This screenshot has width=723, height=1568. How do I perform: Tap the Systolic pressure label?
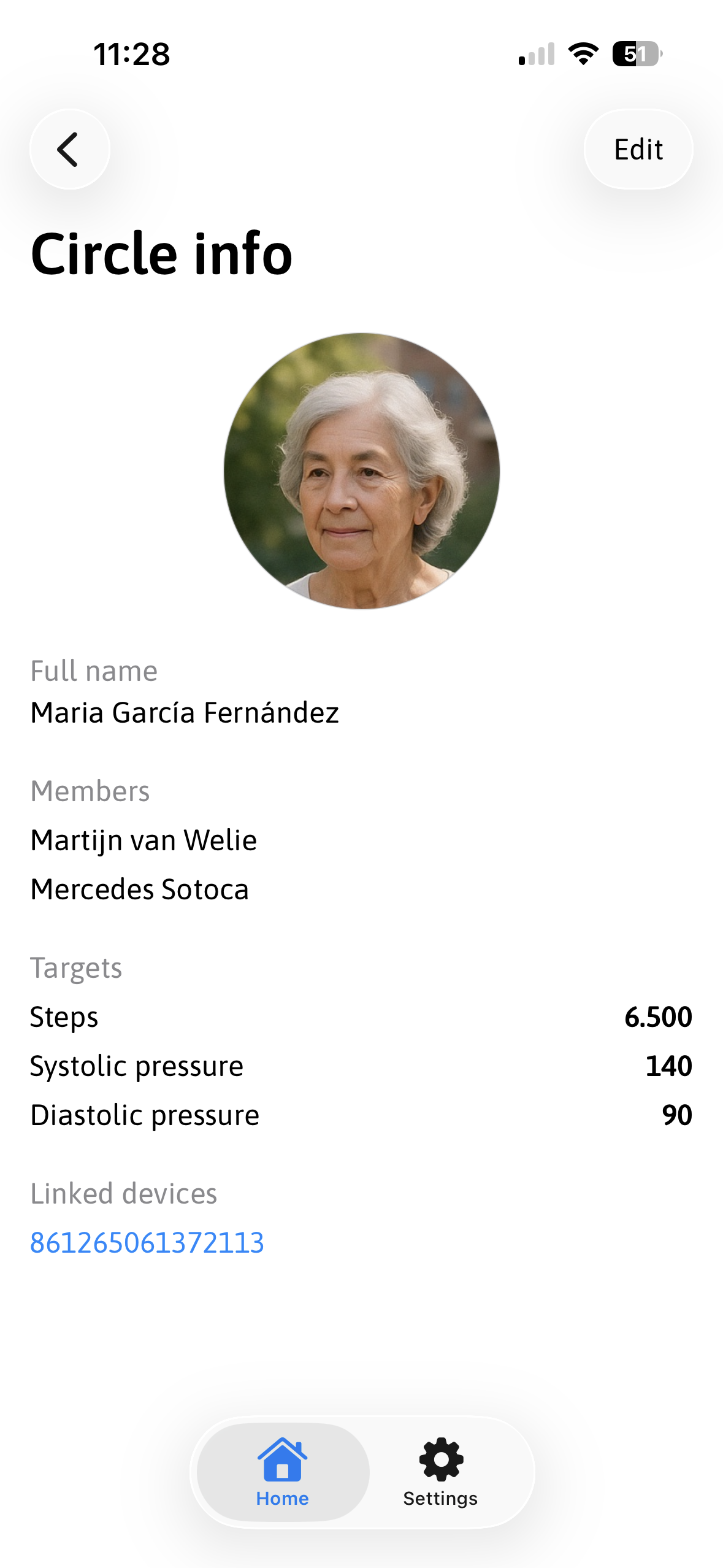pyautogui.click(x=137, y=1066)
